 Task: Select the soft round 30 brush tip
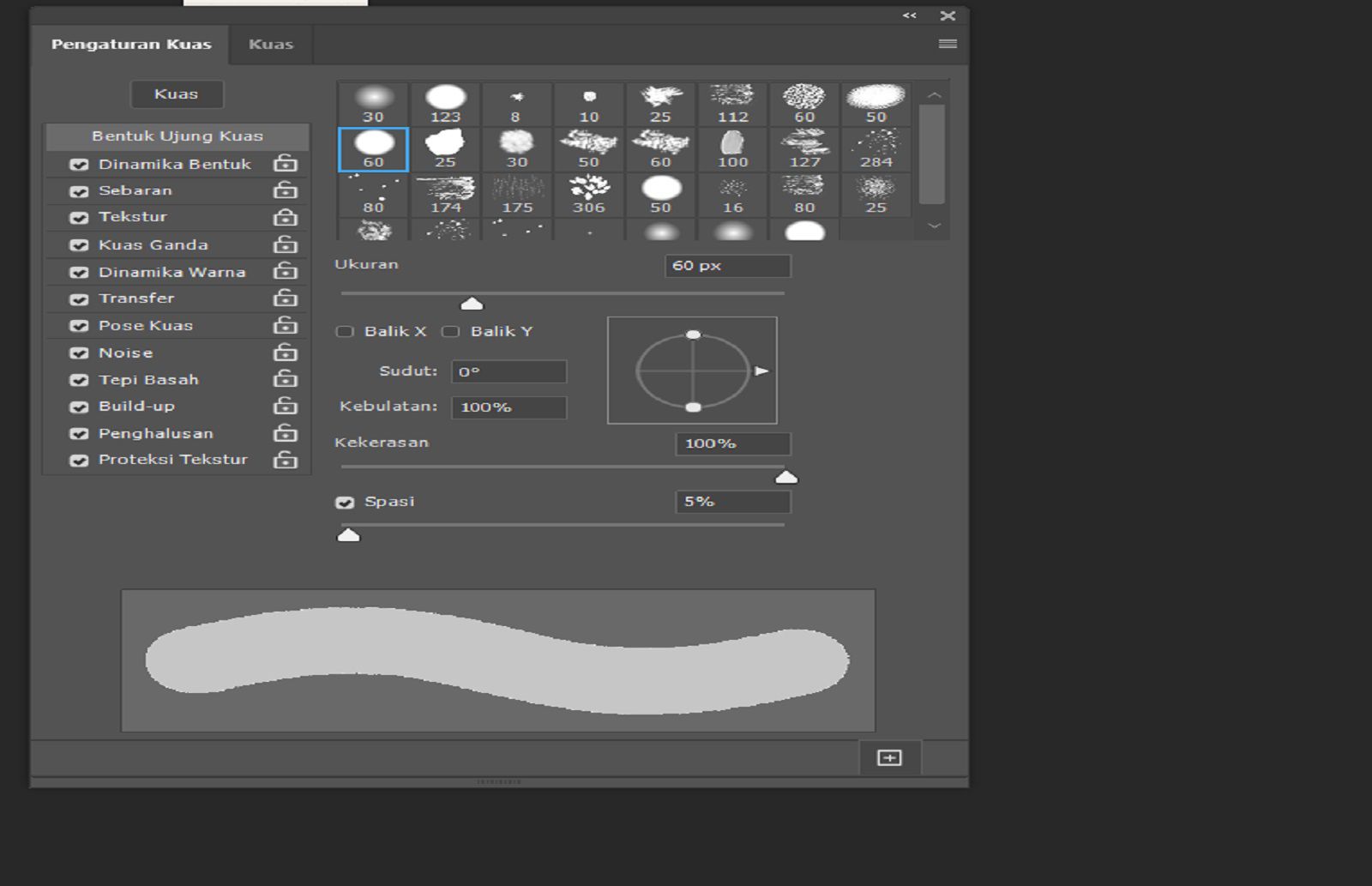pyautogui.click(x=374, y=105)
